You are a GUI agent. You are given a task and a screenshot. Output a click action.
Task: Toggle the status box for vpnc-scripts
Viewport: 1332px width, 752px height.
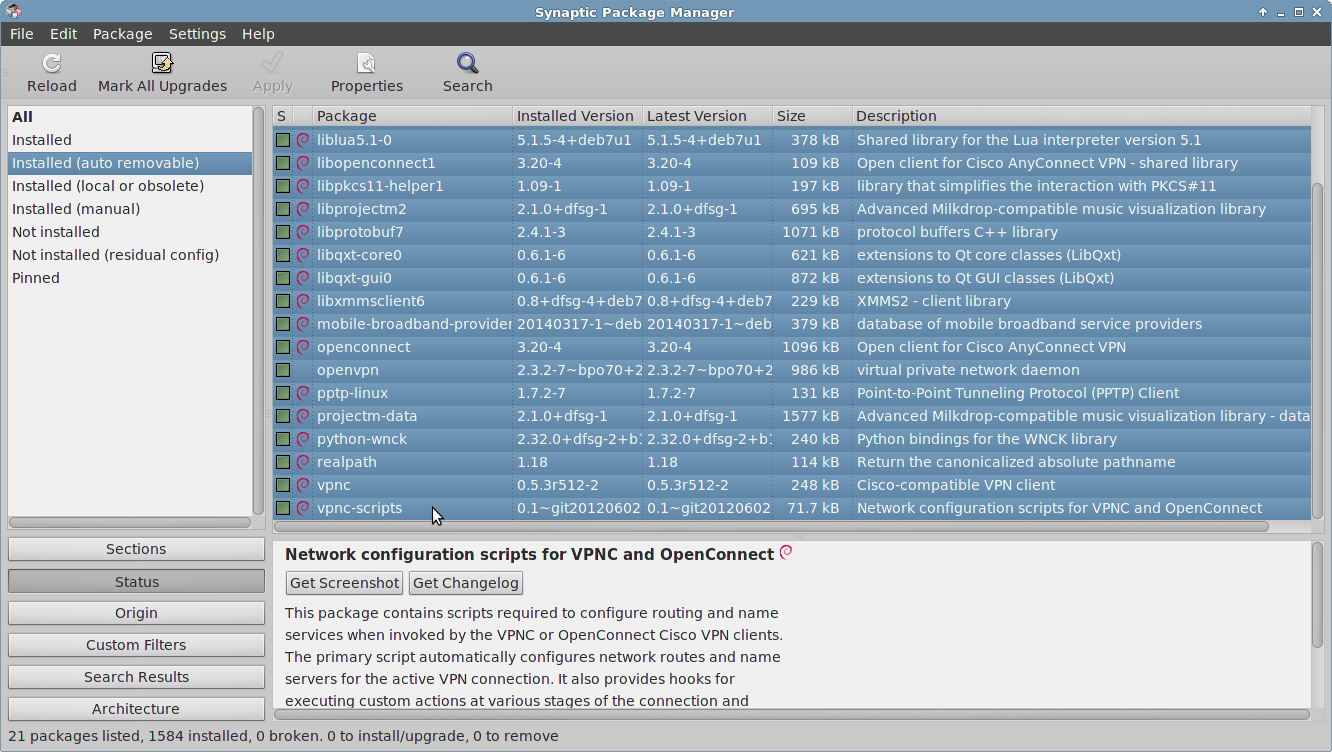283,508
